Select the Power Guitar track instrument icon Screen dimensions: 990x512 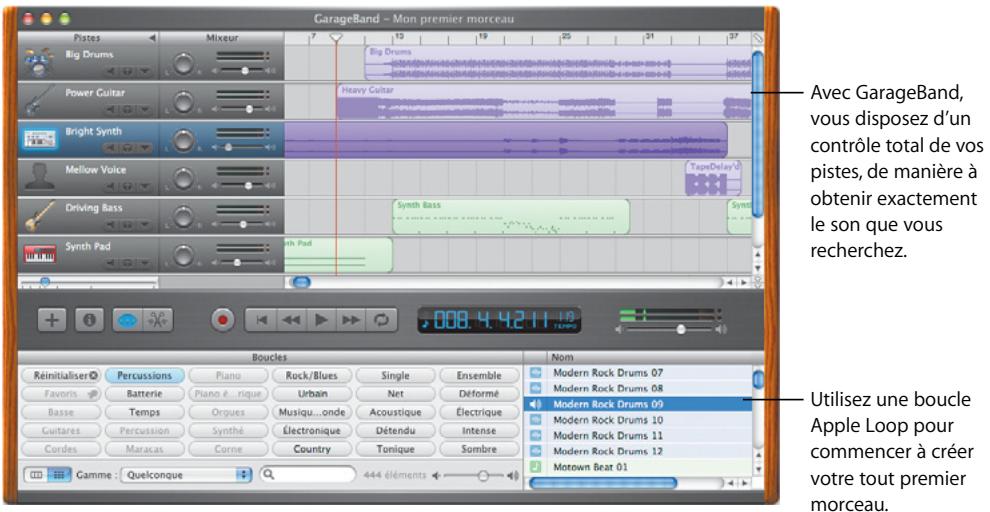pyautogui.click(x=38, y=101)
